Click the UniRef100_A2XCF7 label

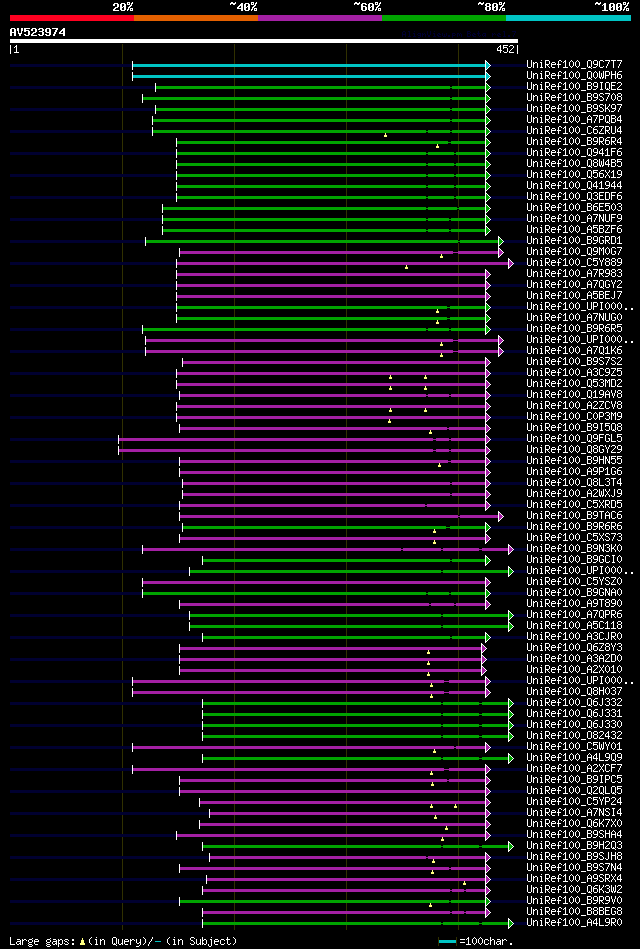(x=574, y=769)
